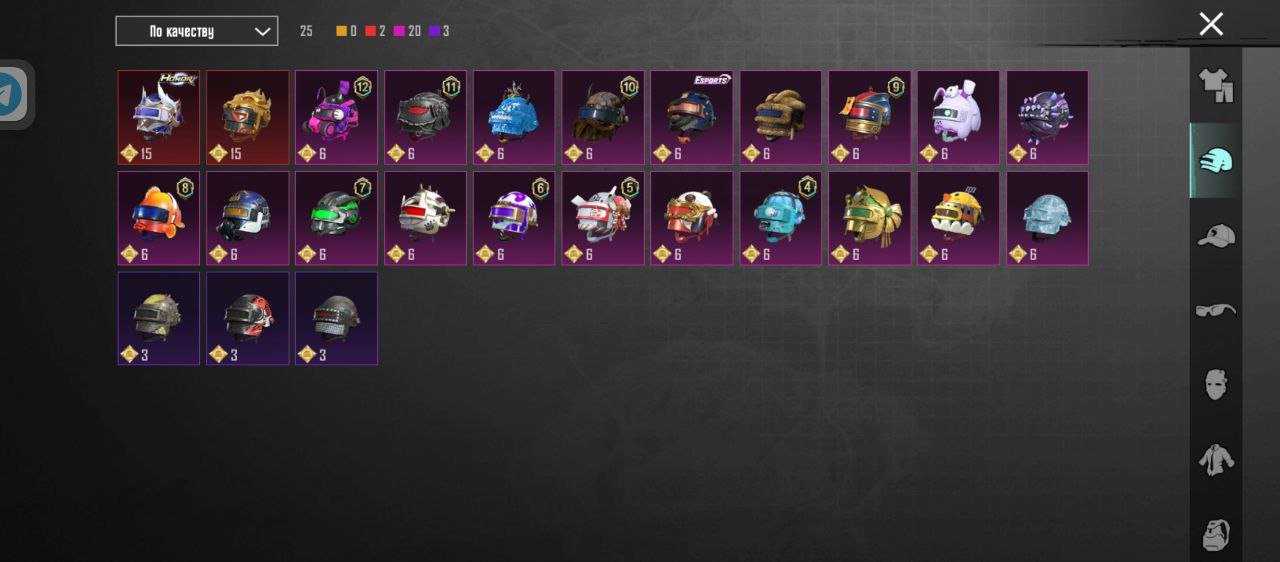Open the cap headwear category

(1215, 236)
